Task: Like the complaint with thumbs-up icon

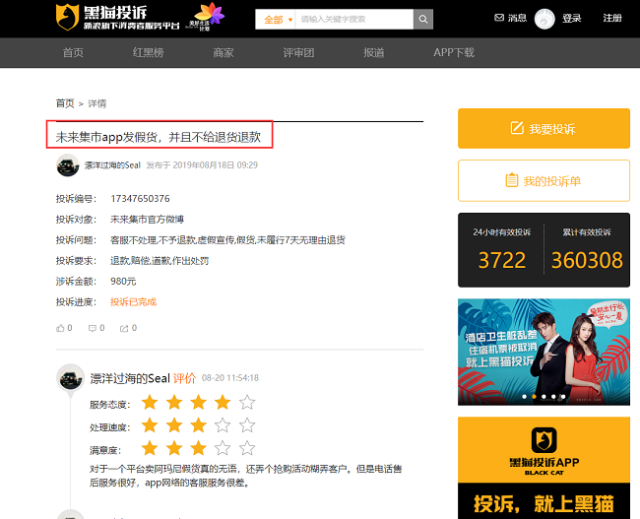Action: click(x=62, y=327)
